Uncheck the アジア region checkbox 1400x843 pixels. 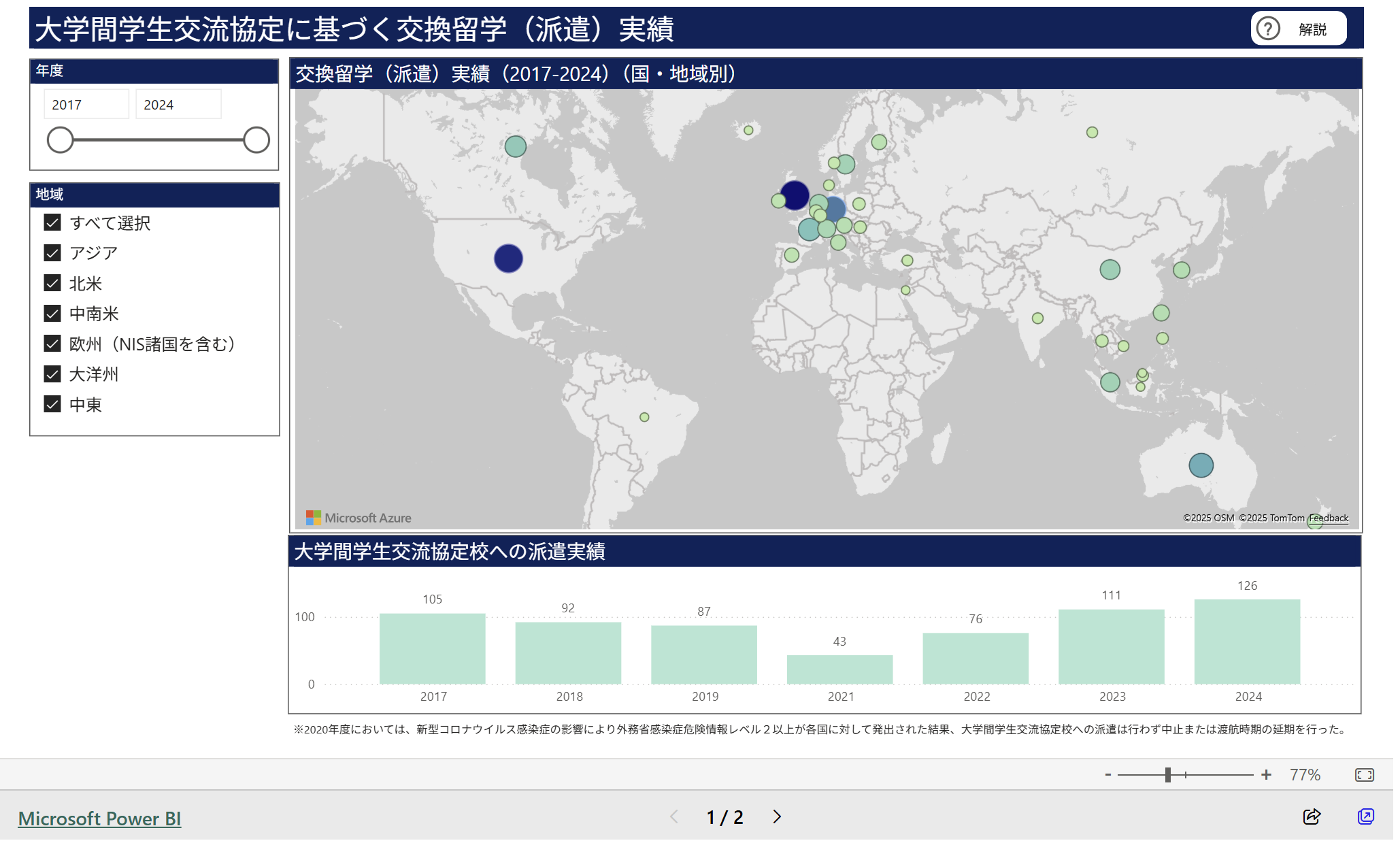[x=52, y=254]
